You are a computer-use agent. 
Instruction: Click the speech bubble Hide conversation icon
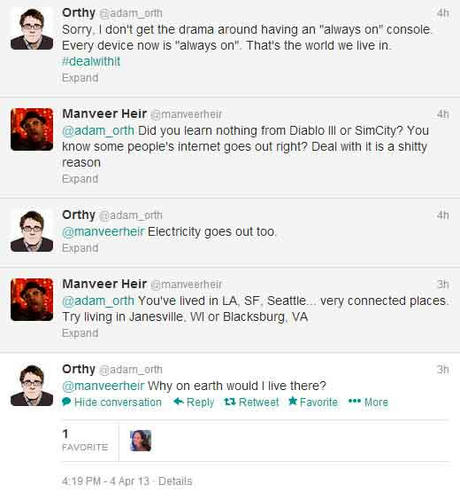66,402
